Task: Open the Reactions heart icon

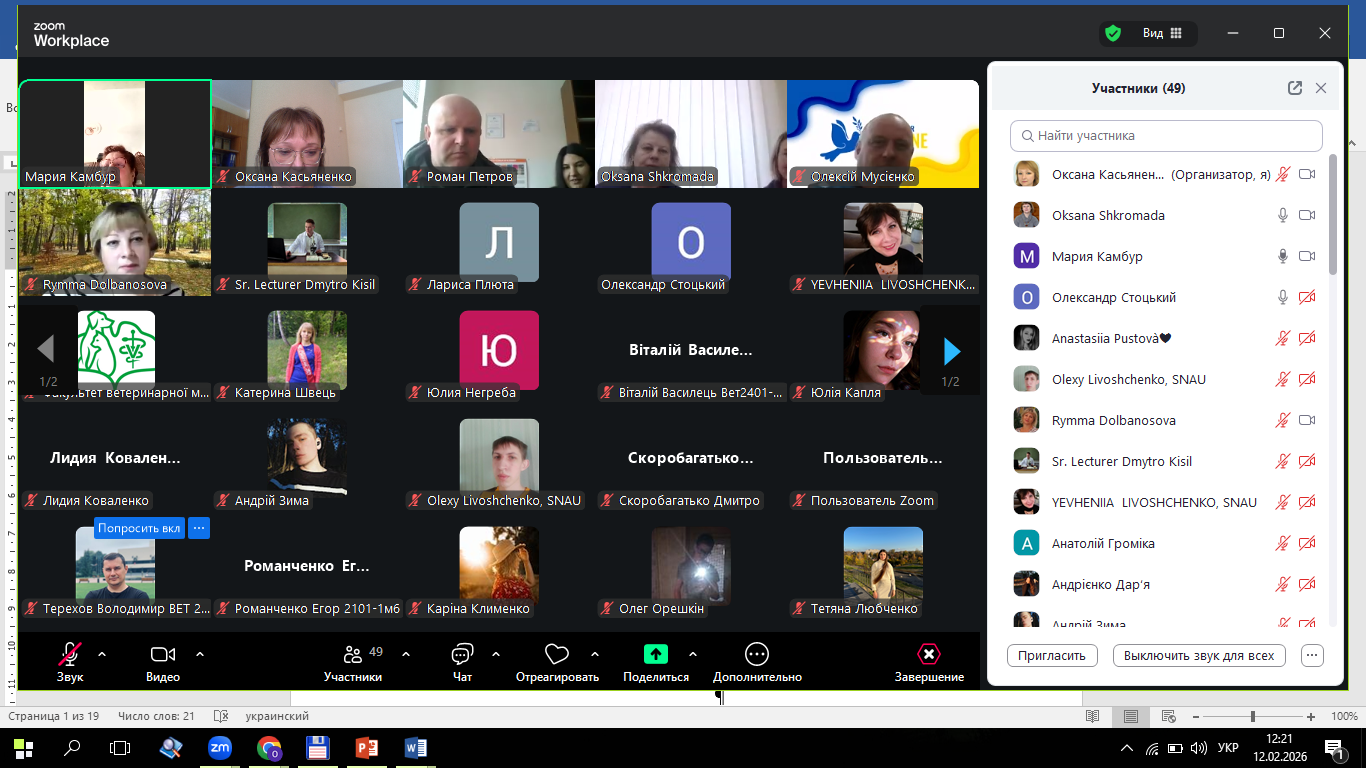Action: click(556, 655)
